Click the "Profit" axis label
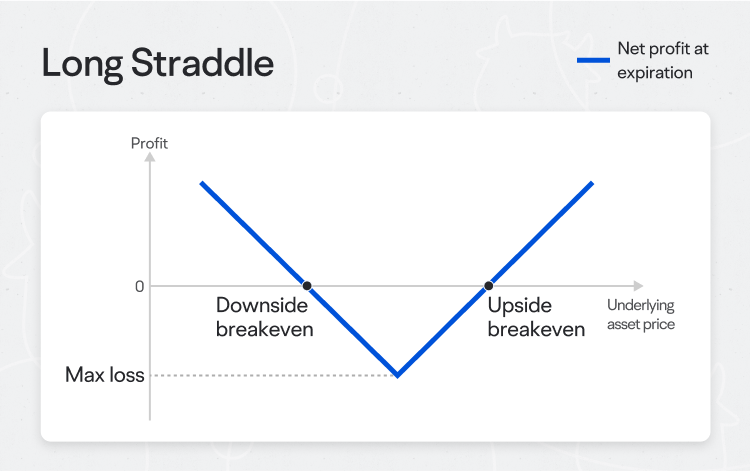The height and width of the screenshot is (471, 750). [x=150, y=143]
